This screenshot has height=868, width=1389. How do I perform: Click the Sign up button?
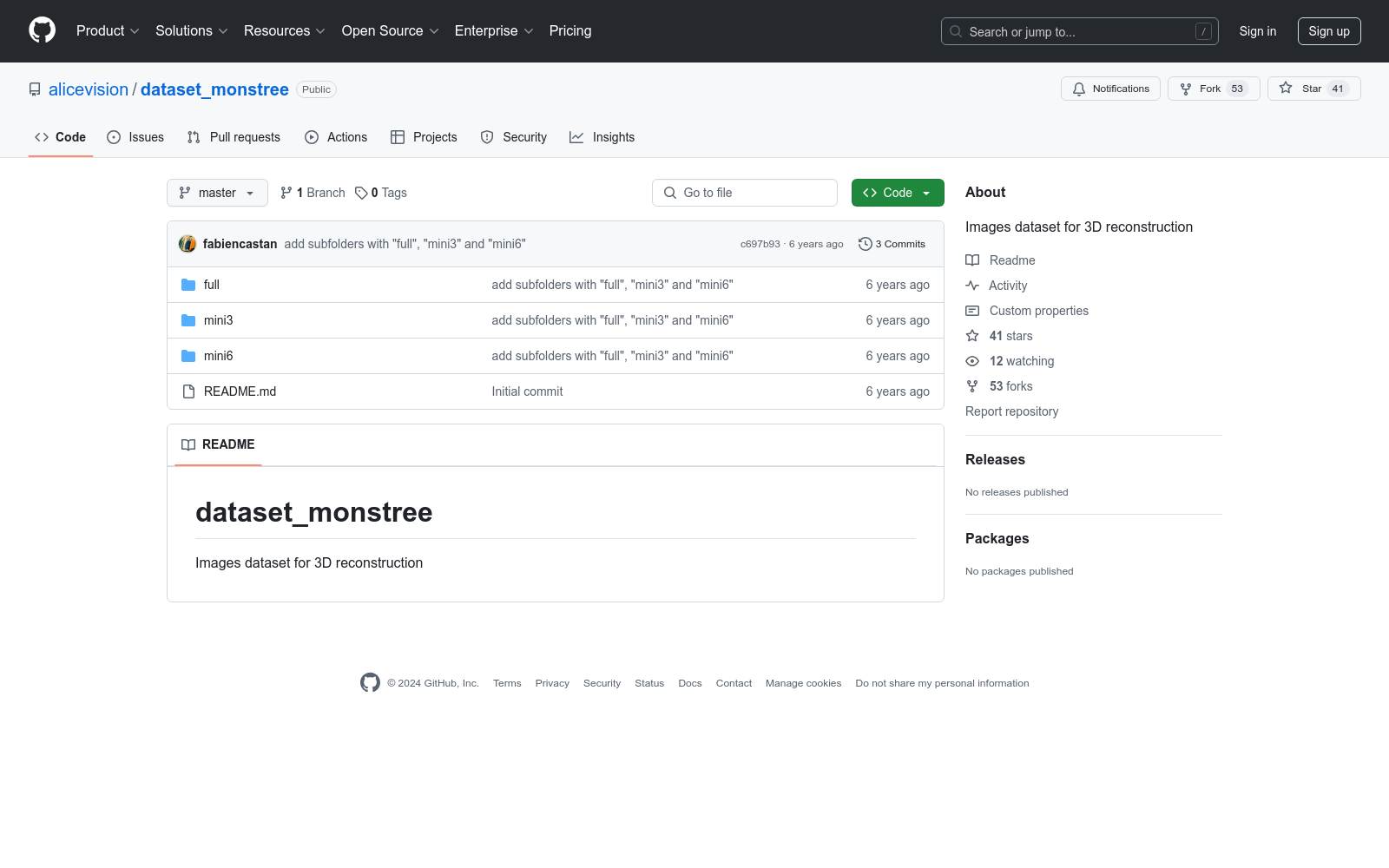(1329, 31)
